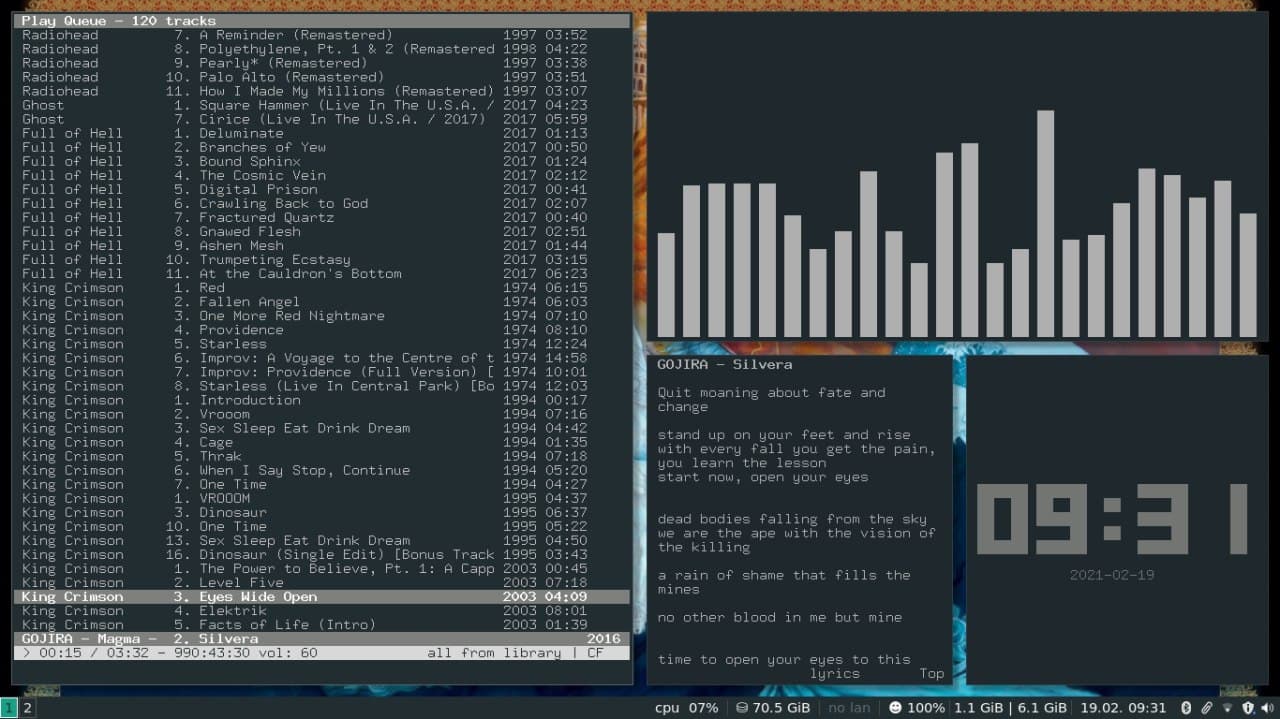Click the 'GOJIRA - Silvera' lyrics title

point(724,365)
